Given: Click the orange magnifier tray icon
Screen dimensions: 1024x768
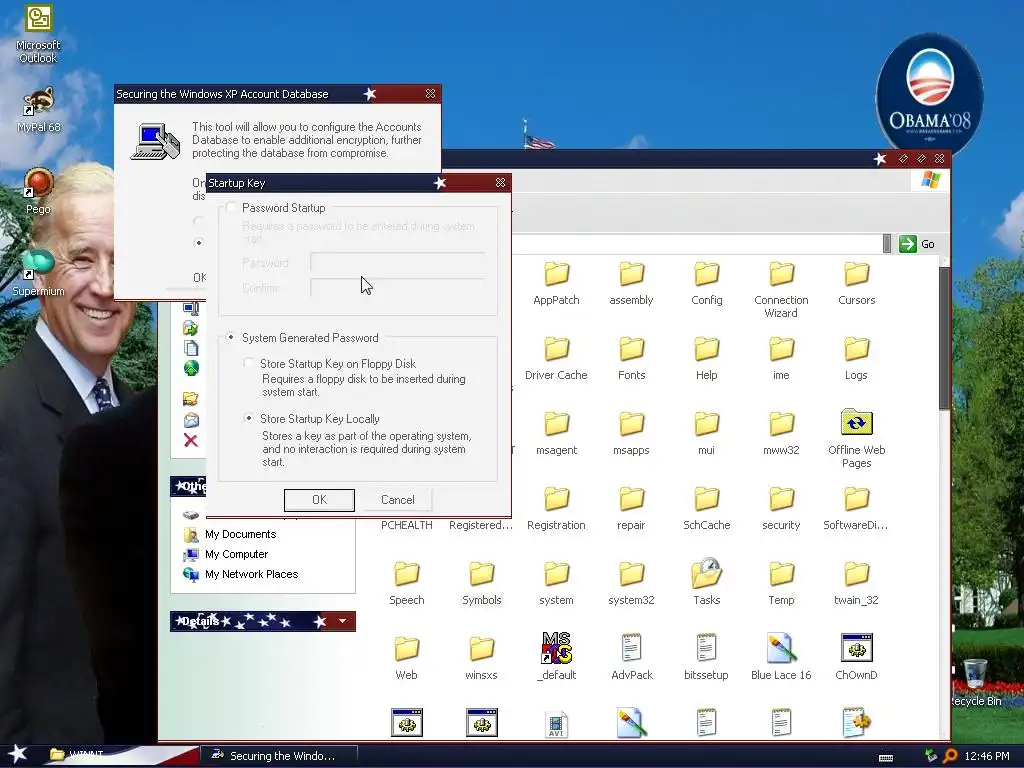Looking at the screenshot, I should [x=950, y=756].
